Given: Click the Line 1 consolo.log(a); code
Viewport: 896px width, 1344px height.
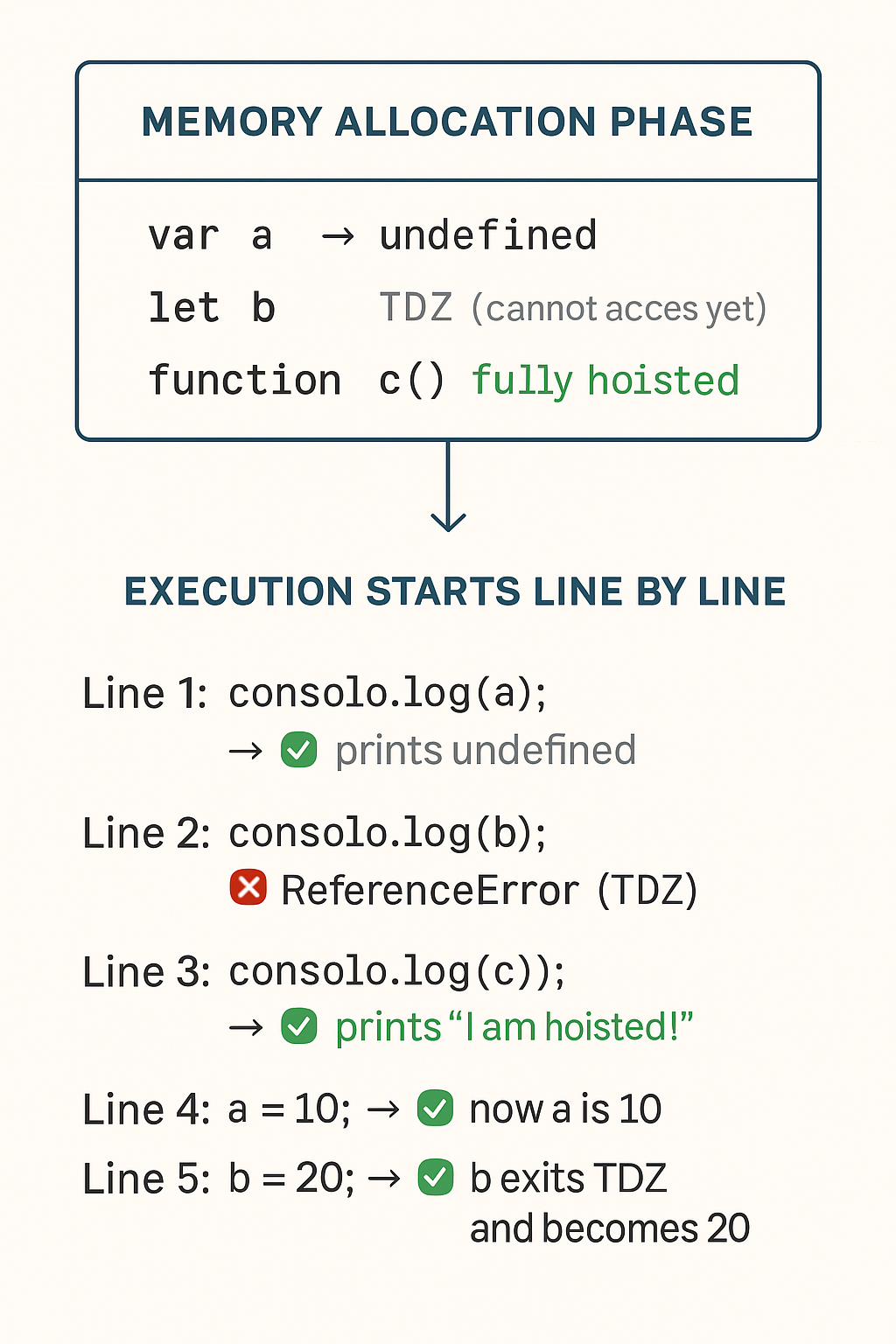Looking at the screenshot, I should pos(388,695).
